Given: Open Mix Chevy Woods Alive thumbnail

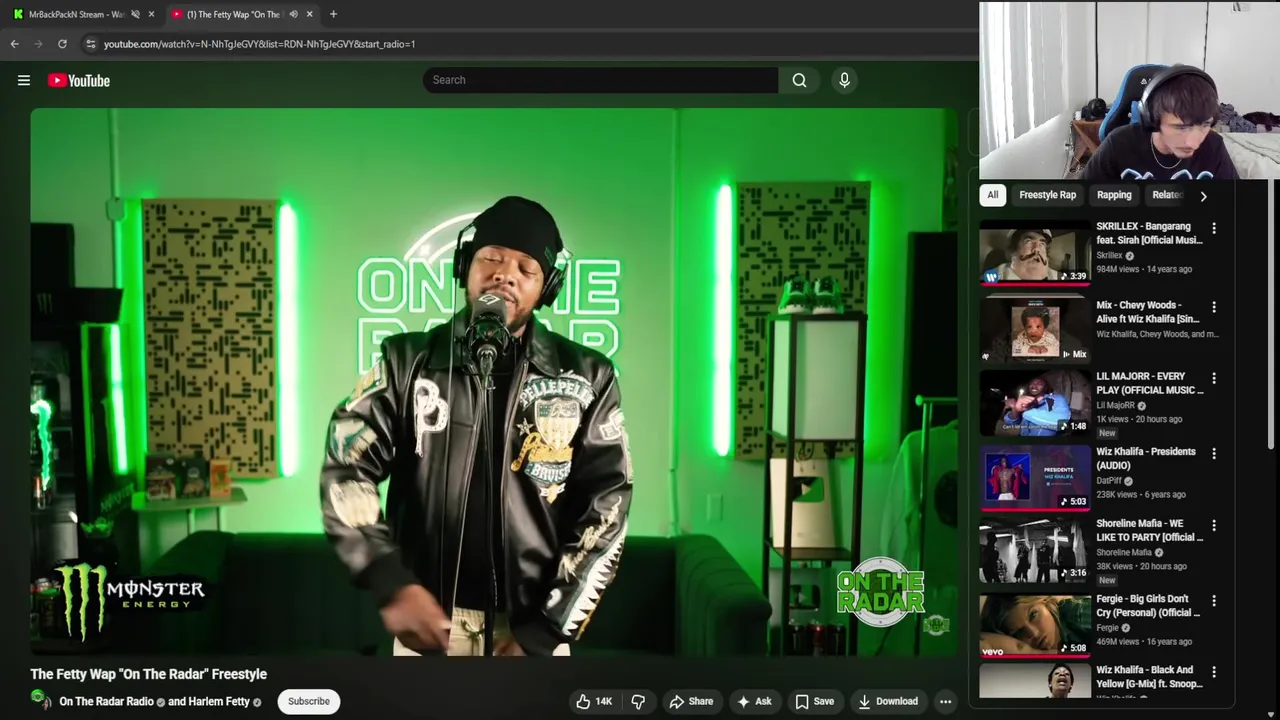Looking at the screenshot, I should click(x=1035, y=328).
